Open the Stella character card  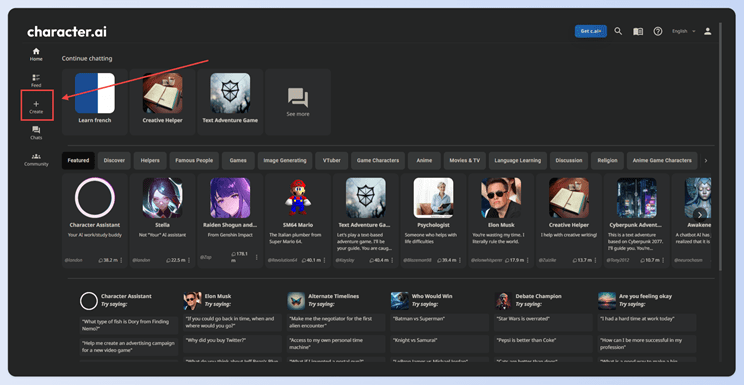coord(162,221)
